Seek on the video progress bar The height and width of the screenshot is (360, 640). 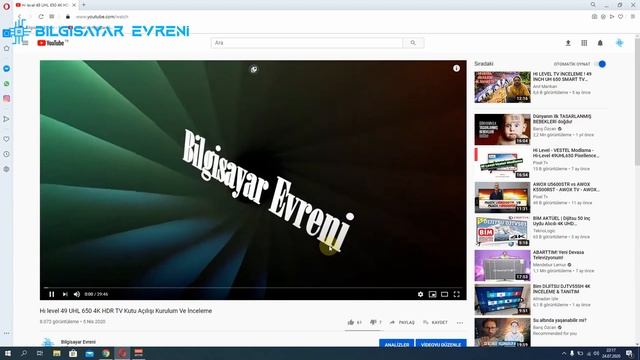click(x=253, y=288)
